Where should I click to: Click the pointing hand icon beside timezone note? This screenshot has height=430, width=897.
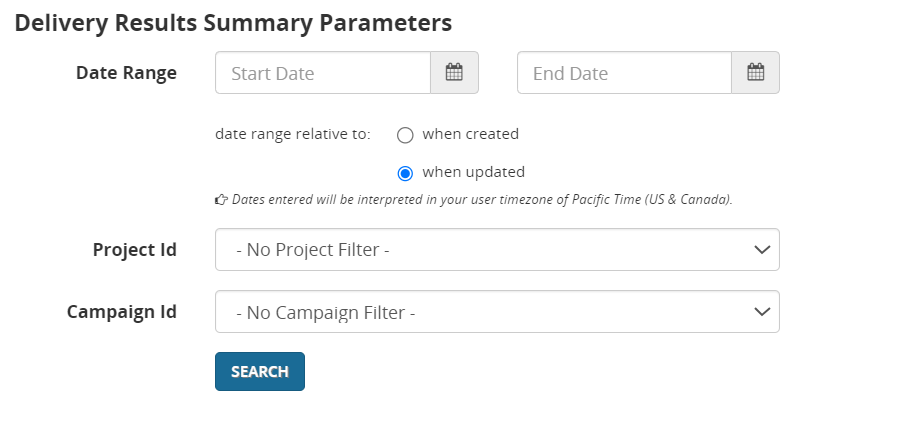click(221, 200)
